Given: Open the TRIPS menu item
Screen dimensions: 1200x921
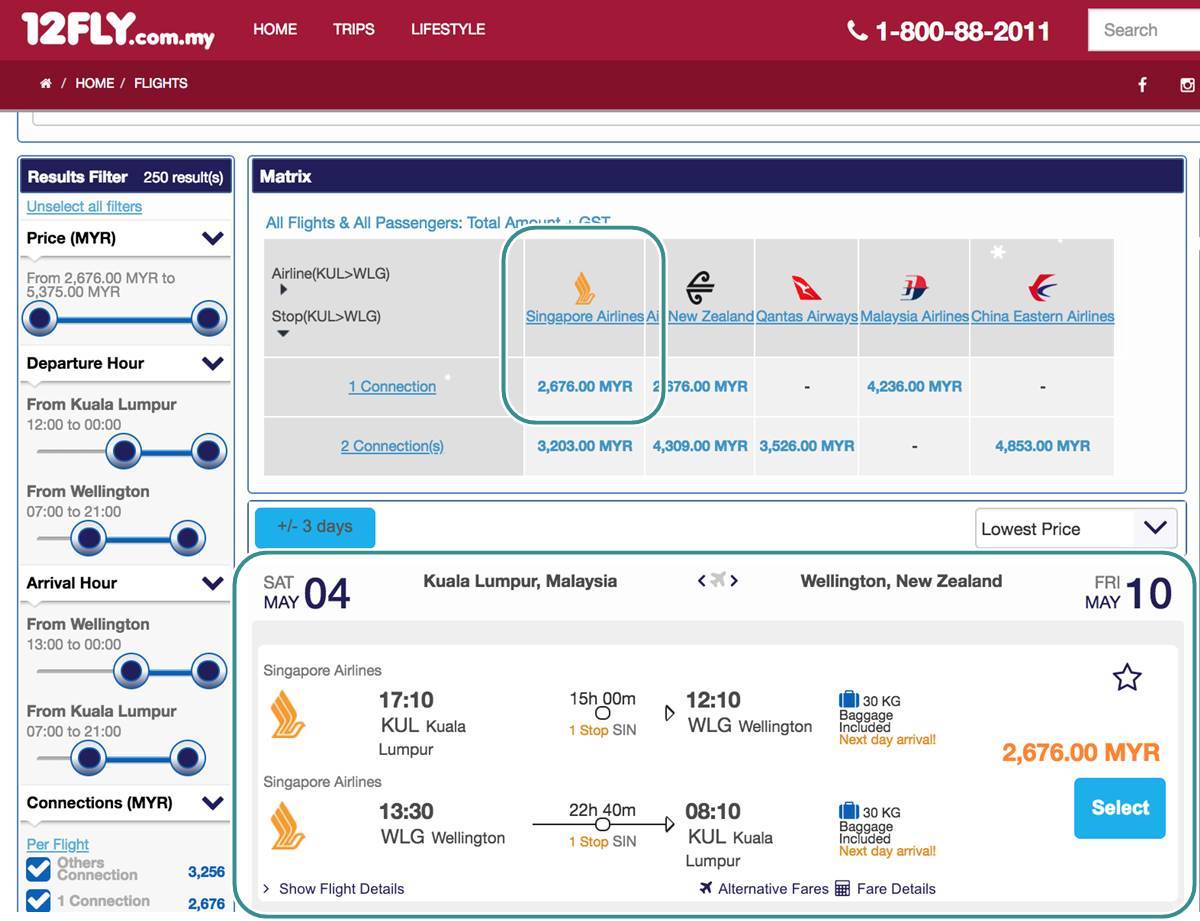Looking at the screenshot, I should (354, 30).
